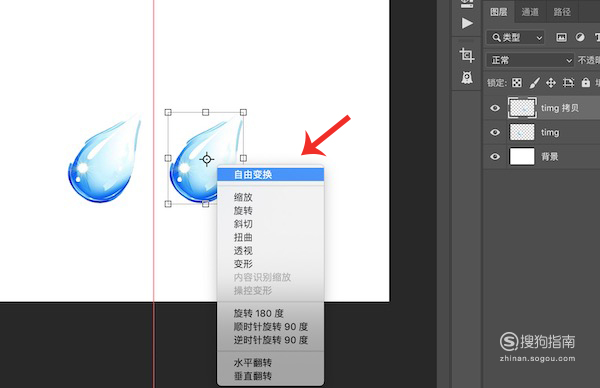The image size is (600, 388).
Task: Click the top-right transform handle
Action: [243, 112]
